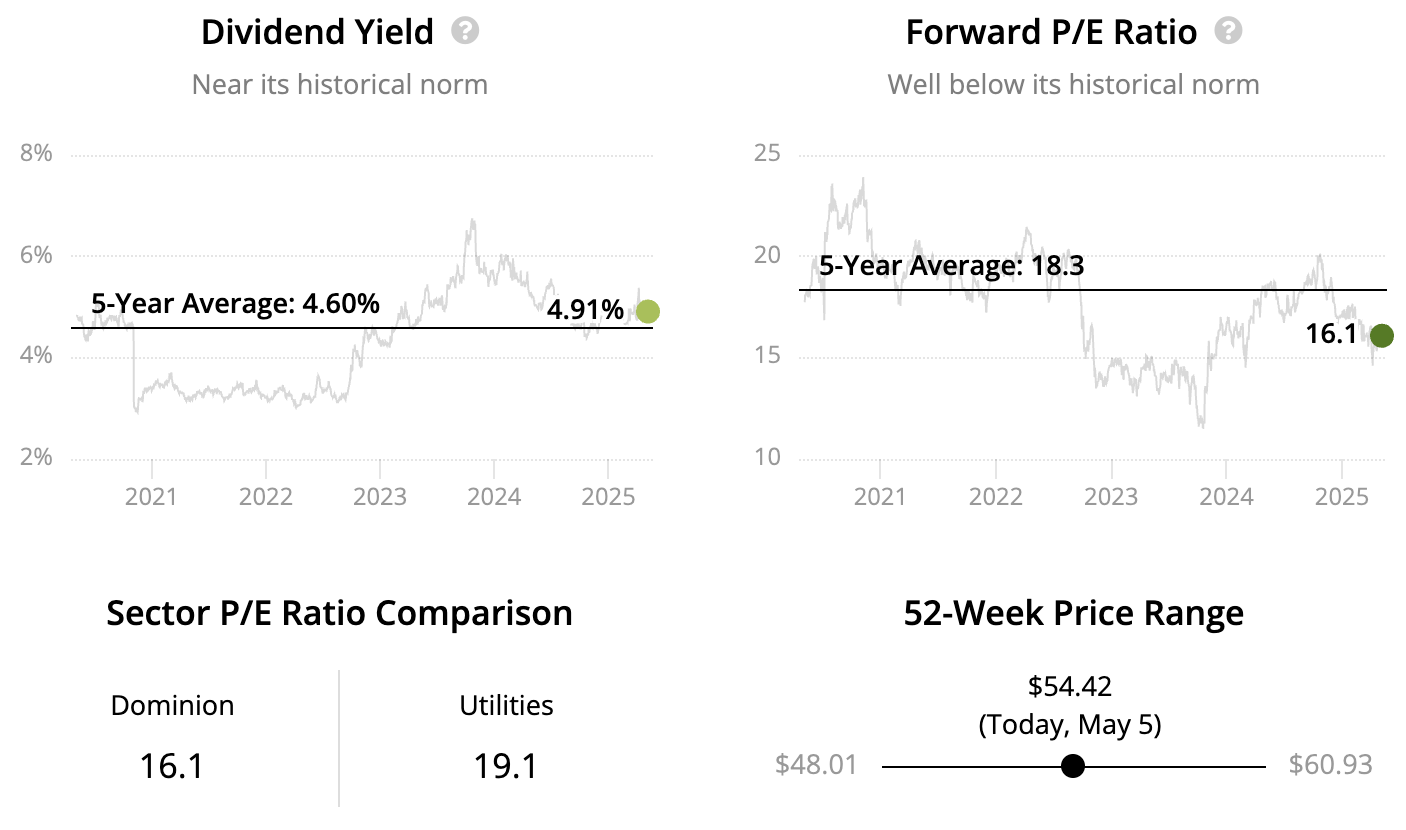Click 2021 on the Forward P/E axis
This screenshot has height=830, width=1406.
coord(881,497)
